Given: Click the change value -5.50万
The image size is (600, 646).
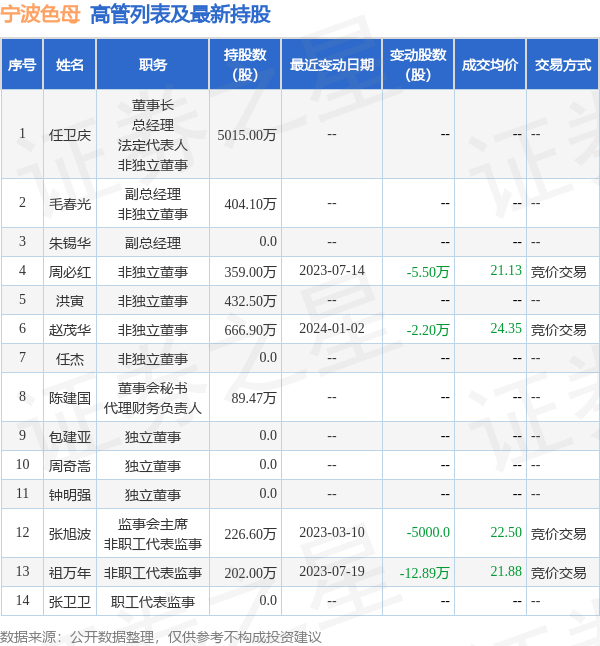Looking at the screenshot, I should (428, 272).
